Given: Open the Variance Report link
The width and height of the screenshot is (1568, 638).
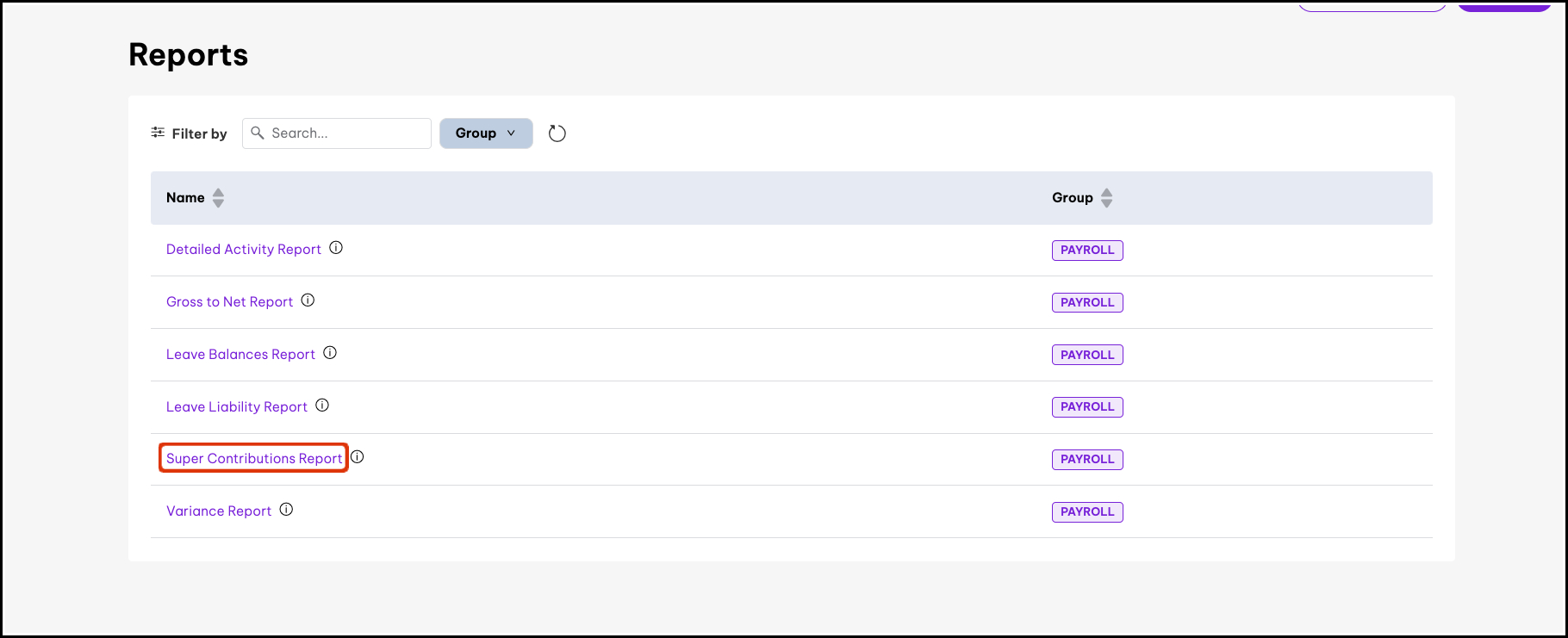Looking at the screenshot, I should point(219,511).
